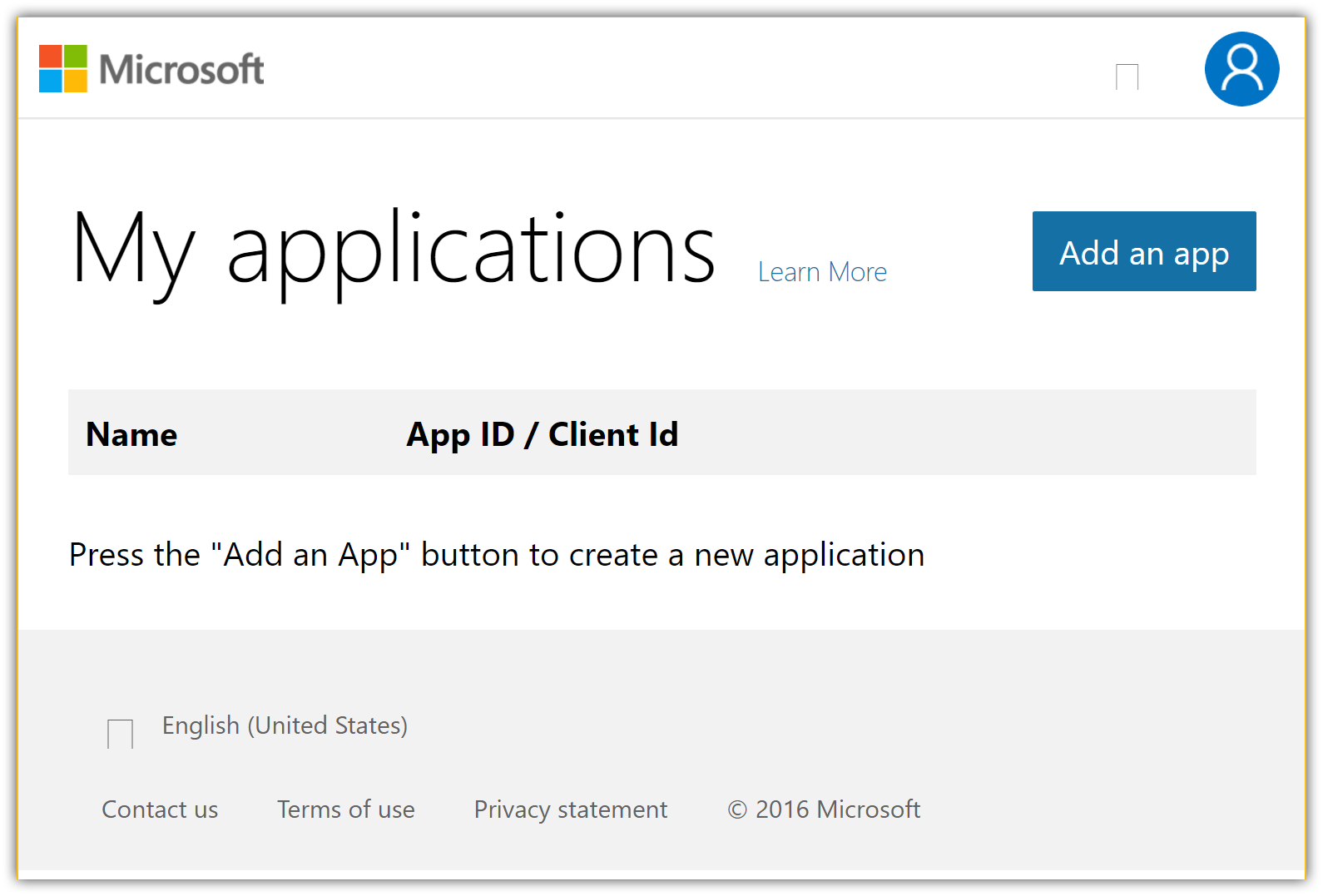The image size is (1323, 896).
Task: Open the blue user account avatar
Action: 1241,69
